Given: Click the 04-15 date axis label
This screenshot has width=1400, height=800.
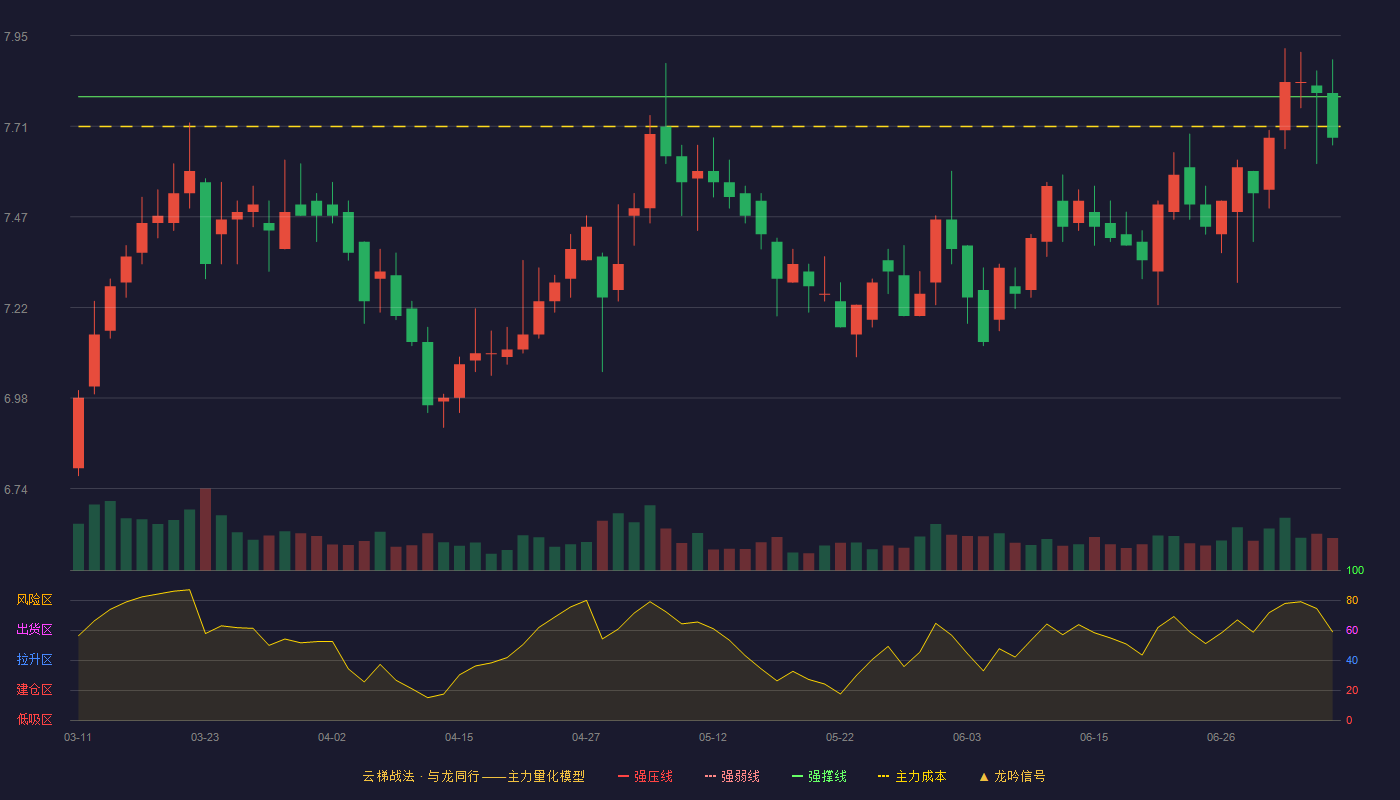Looking at the screenshot, I should coord(459,737).
